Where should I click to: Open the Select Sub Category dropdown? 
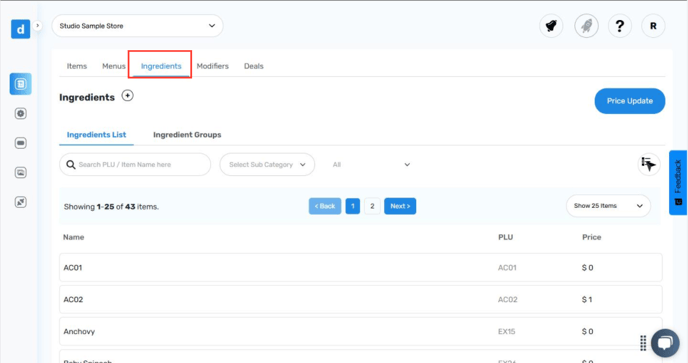267,165
